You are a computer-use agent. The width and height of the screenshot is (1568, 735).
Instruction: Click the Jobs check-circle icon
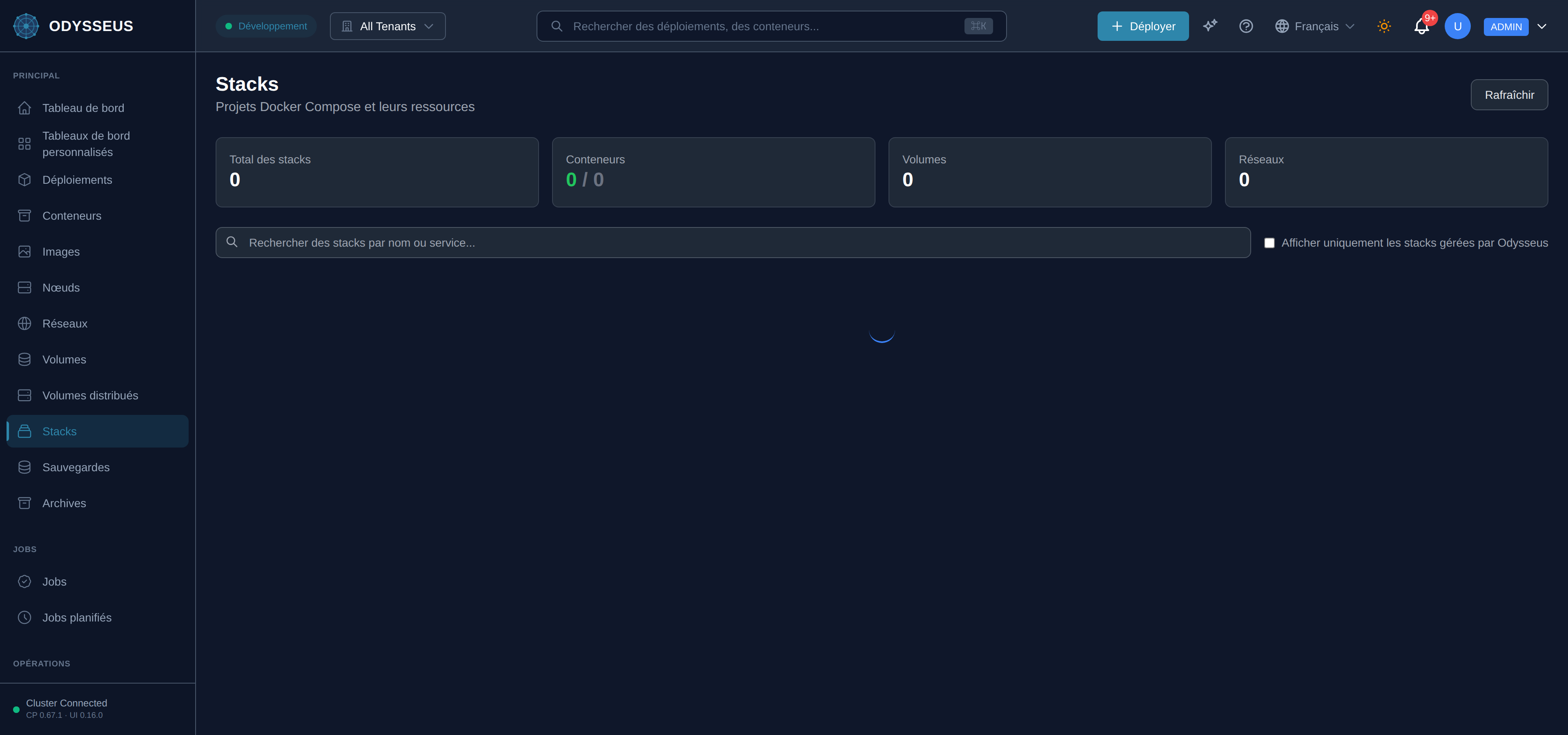click(24, 581)
